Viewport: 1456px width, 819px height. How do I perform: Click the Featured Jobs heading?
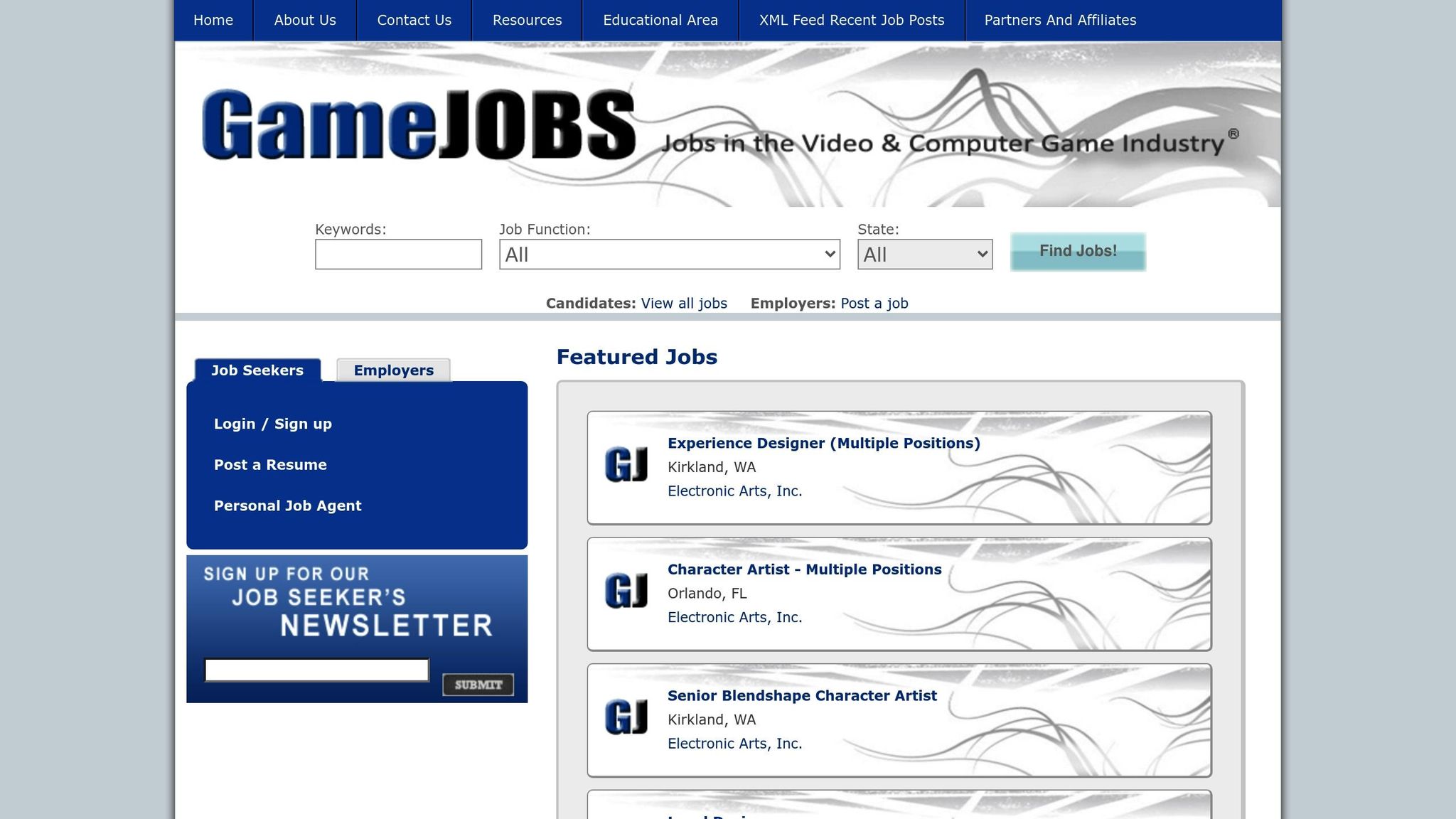pyautogui.click(x=636, y=357)
